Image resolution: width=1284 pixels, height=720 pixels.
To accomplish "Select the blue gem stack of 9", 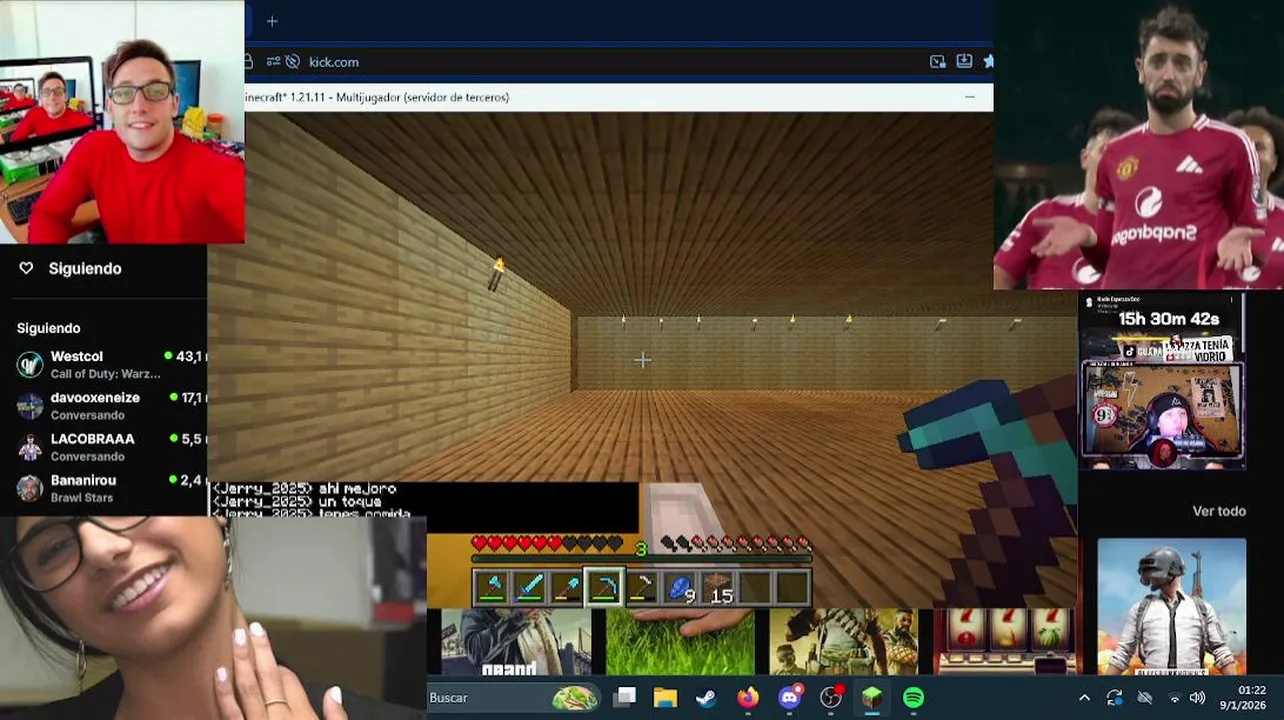I will click(x=680, y=588).
